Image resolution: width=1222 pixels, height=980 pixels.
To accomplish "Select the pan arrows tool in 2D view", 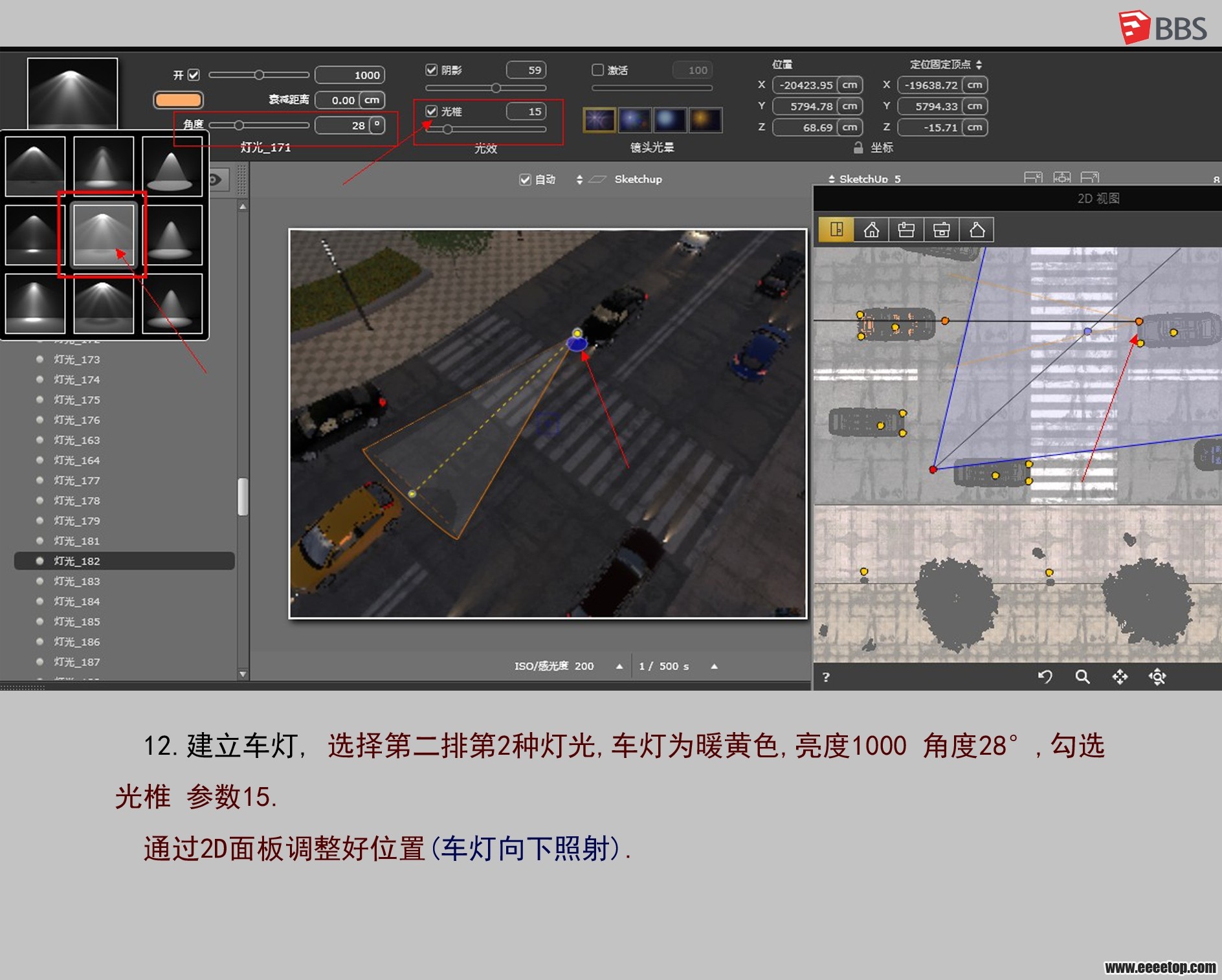I will point(1120,677).
